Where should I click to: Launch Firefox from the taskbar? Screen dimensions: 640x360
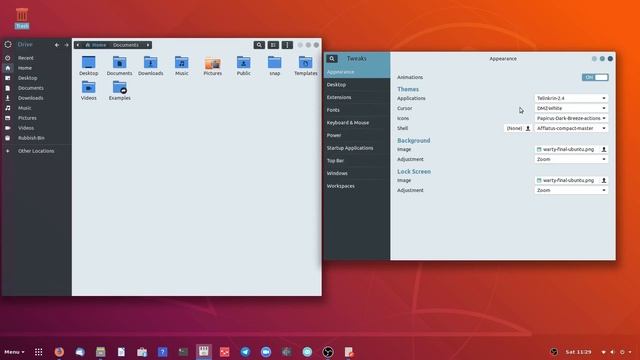coord(59,352)
